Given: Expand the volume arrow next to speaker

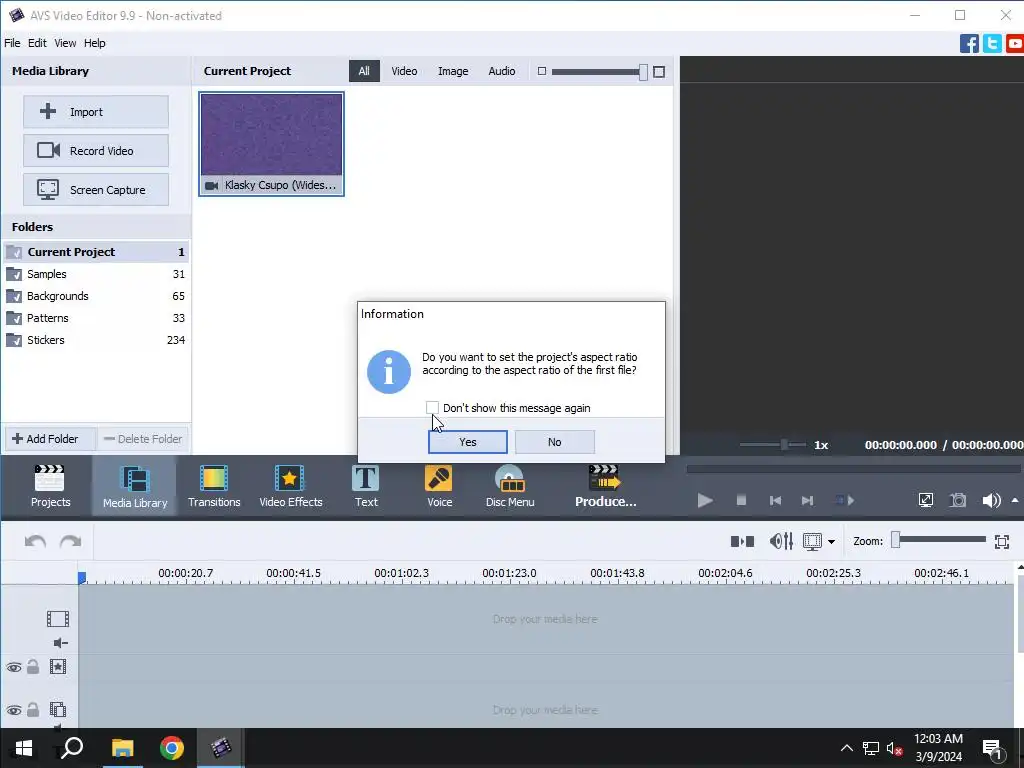Looking at the screenshot, I should [1015, 500].
